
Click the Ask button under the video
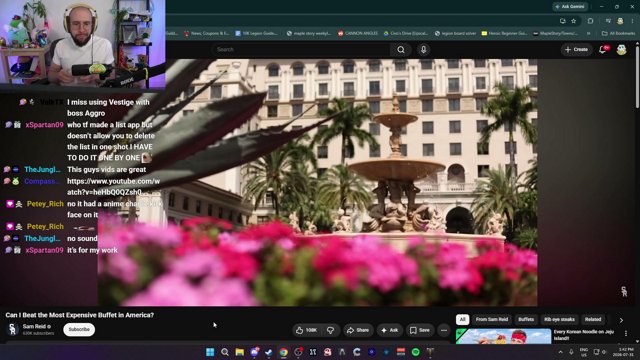click(389, 330)
